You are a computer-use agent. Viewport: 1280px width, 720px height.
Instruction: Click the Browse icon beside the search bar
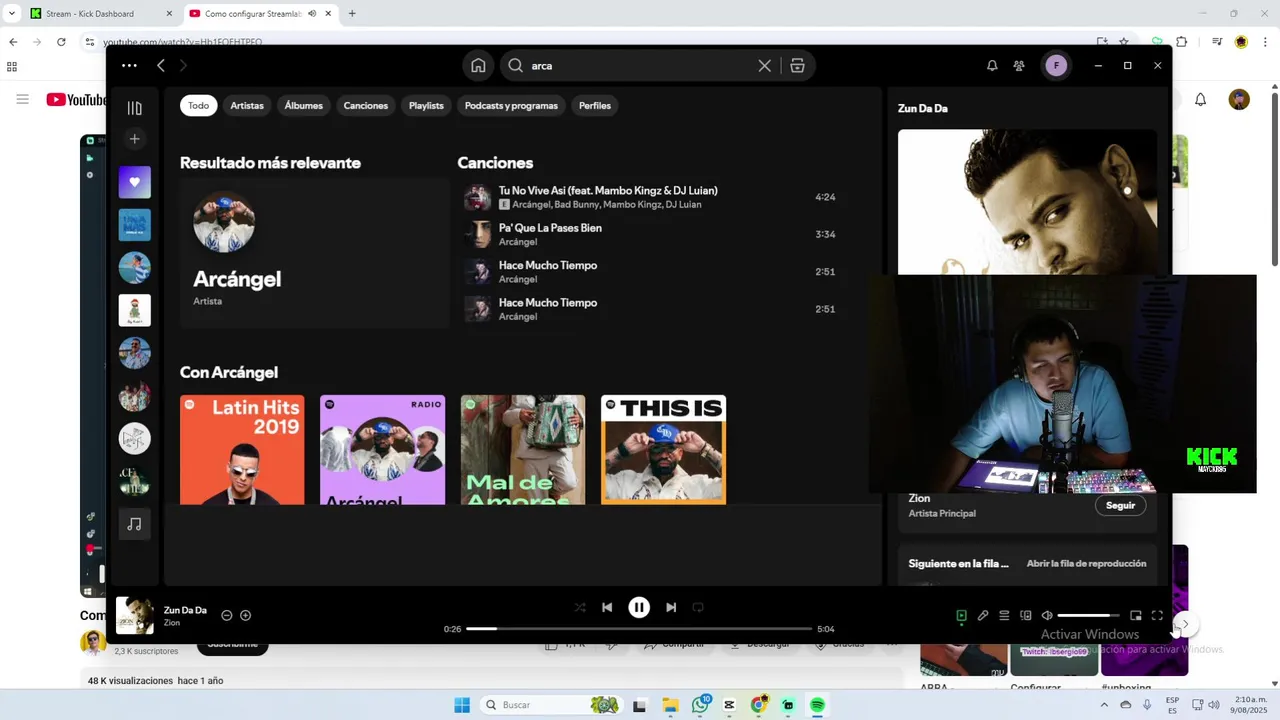[x=797, y=66]
